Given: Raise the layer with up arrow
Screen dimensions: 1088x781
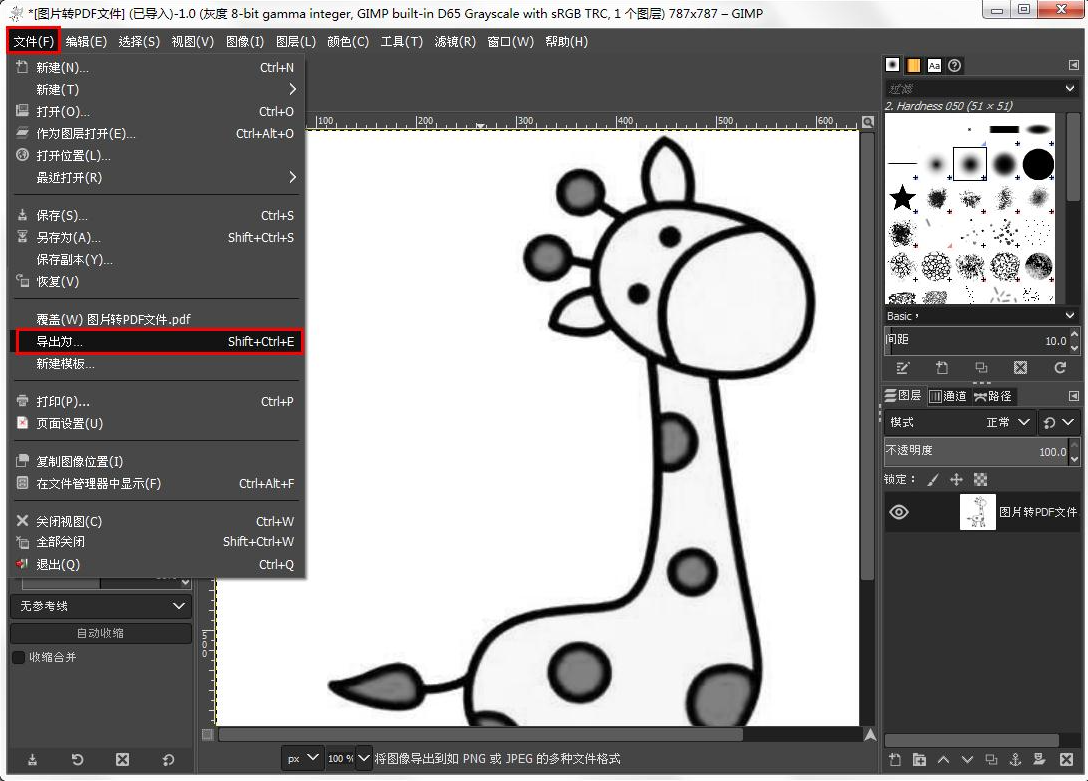Looking at the screenshot, I should (943, 759).
